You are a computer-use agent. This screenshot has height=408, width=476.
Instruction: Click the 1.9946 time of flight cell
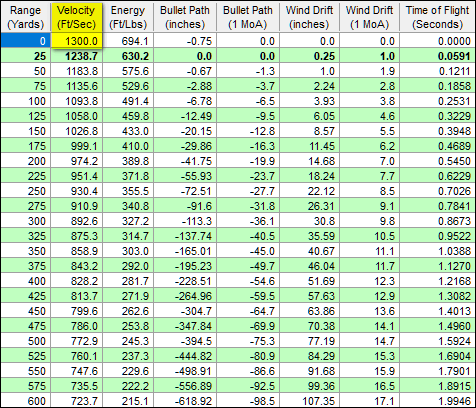[x=437, y=401]
